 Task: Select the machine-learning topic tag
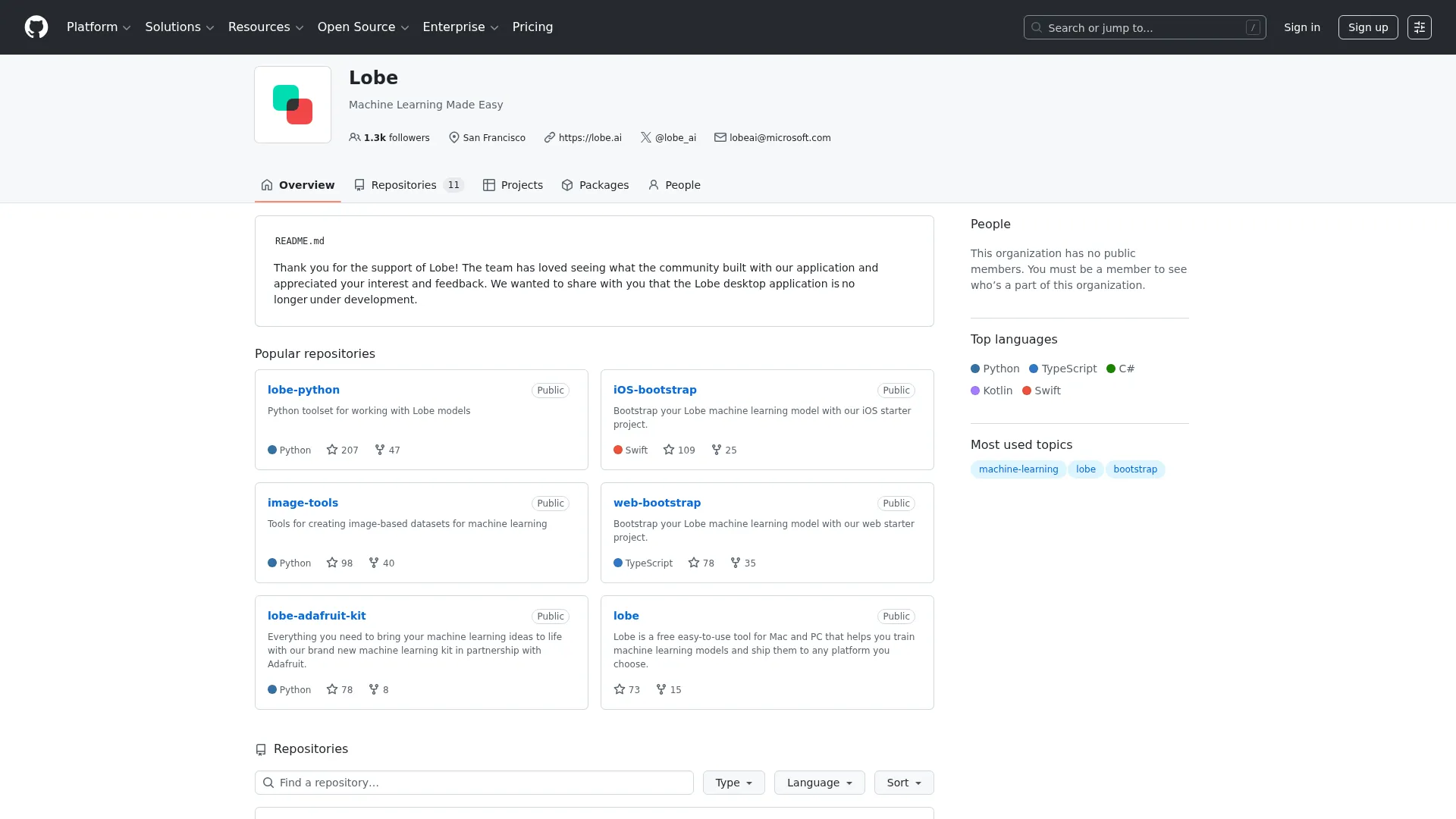click(1018, 469)
